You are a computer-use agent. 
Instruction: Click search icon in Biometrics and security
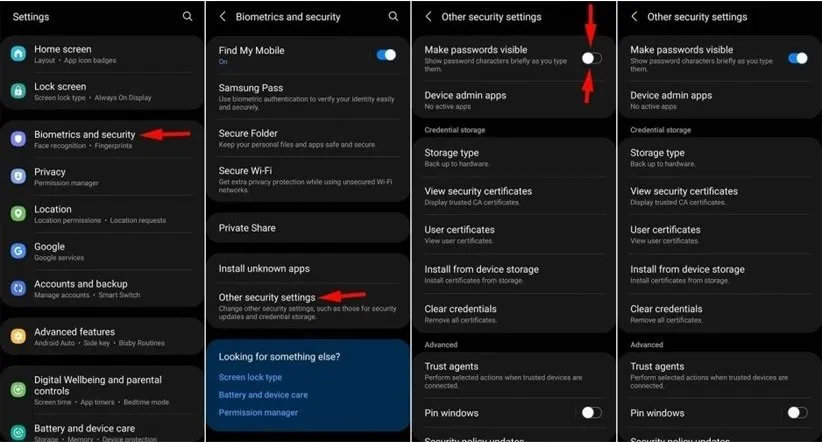coord(393,16)
